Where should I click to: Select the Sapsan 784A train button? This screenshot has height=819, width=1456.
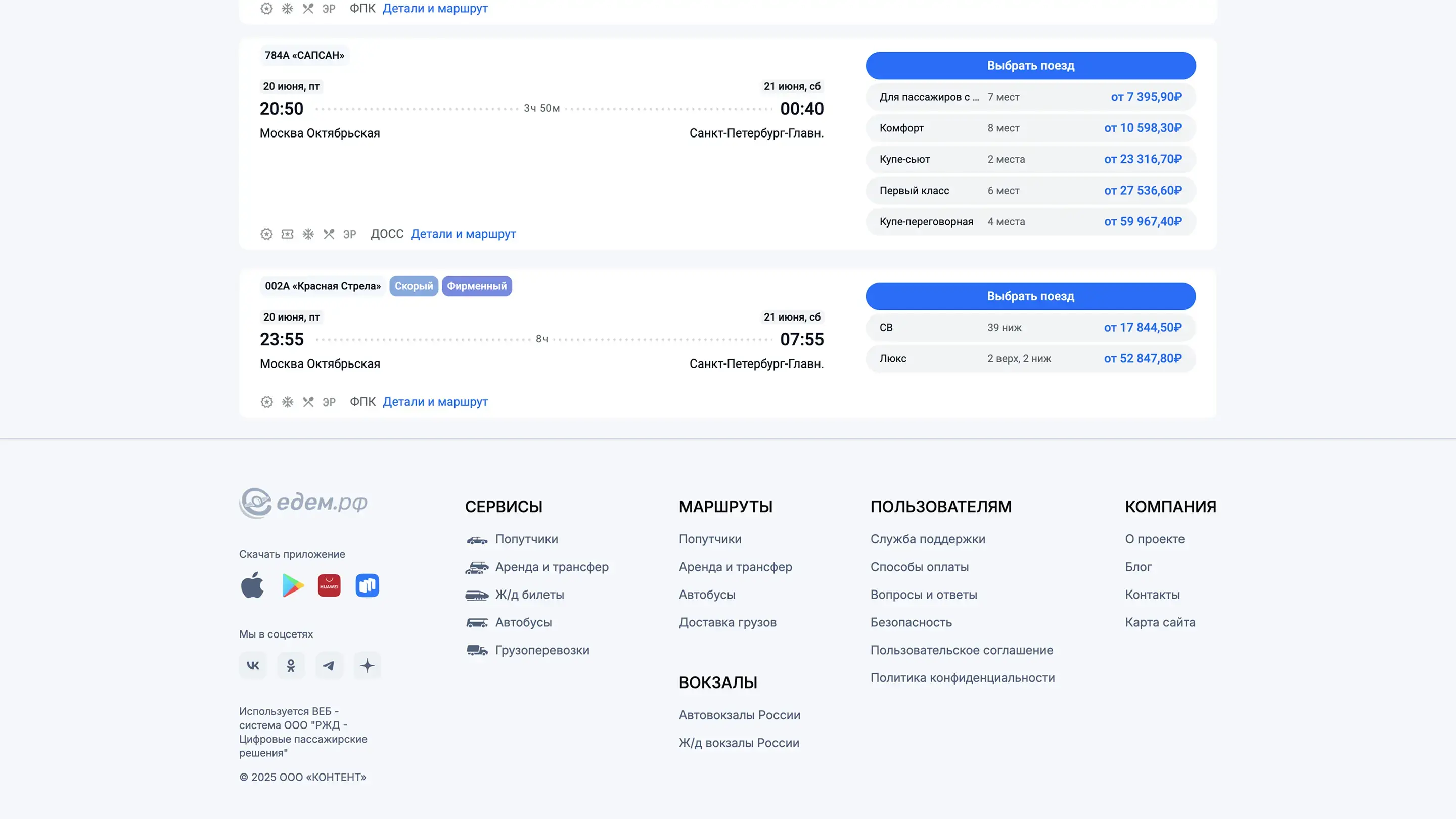[1030, 66]
